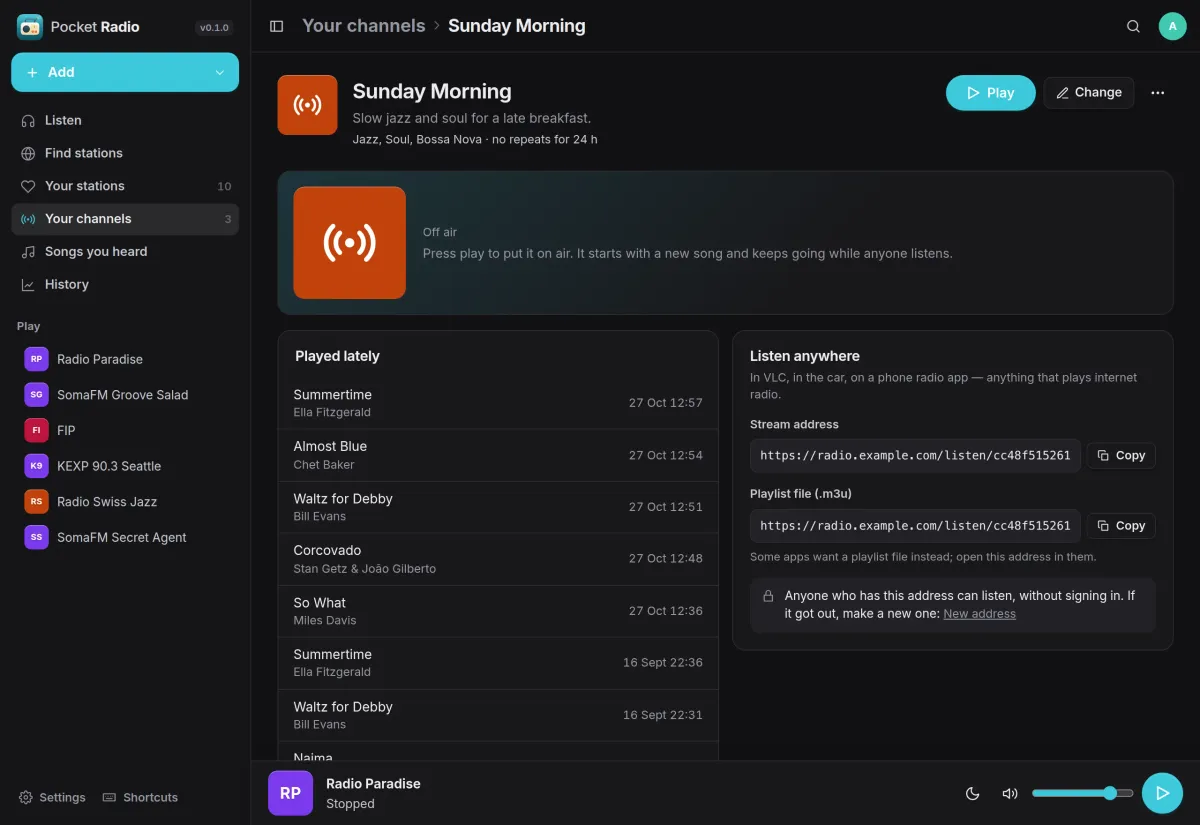Select KEXP 90.3 Seattle station name

[109, 466]
